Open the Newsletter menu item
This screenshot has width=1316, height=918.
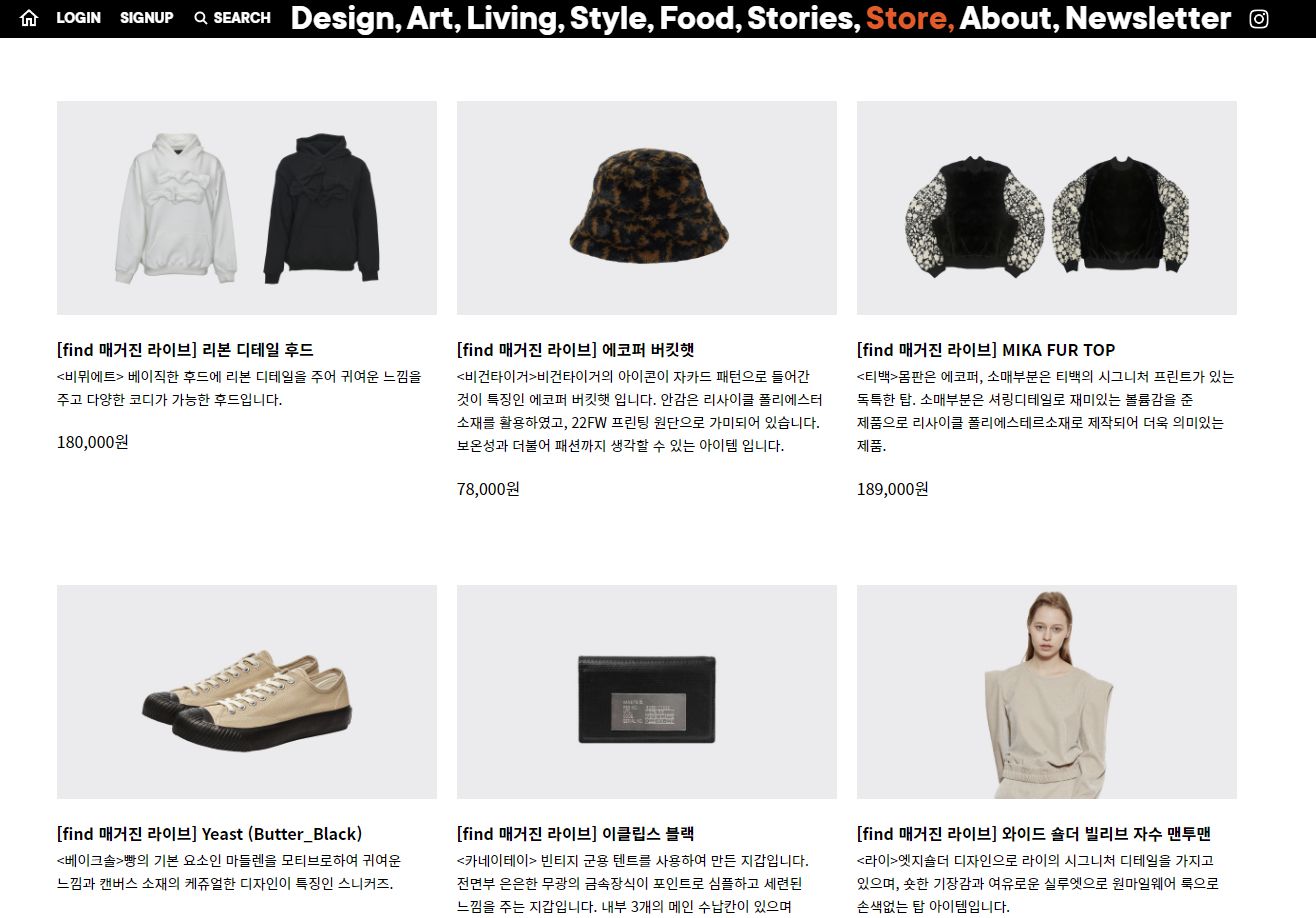pyautogui.click(x=1148, y=18)
